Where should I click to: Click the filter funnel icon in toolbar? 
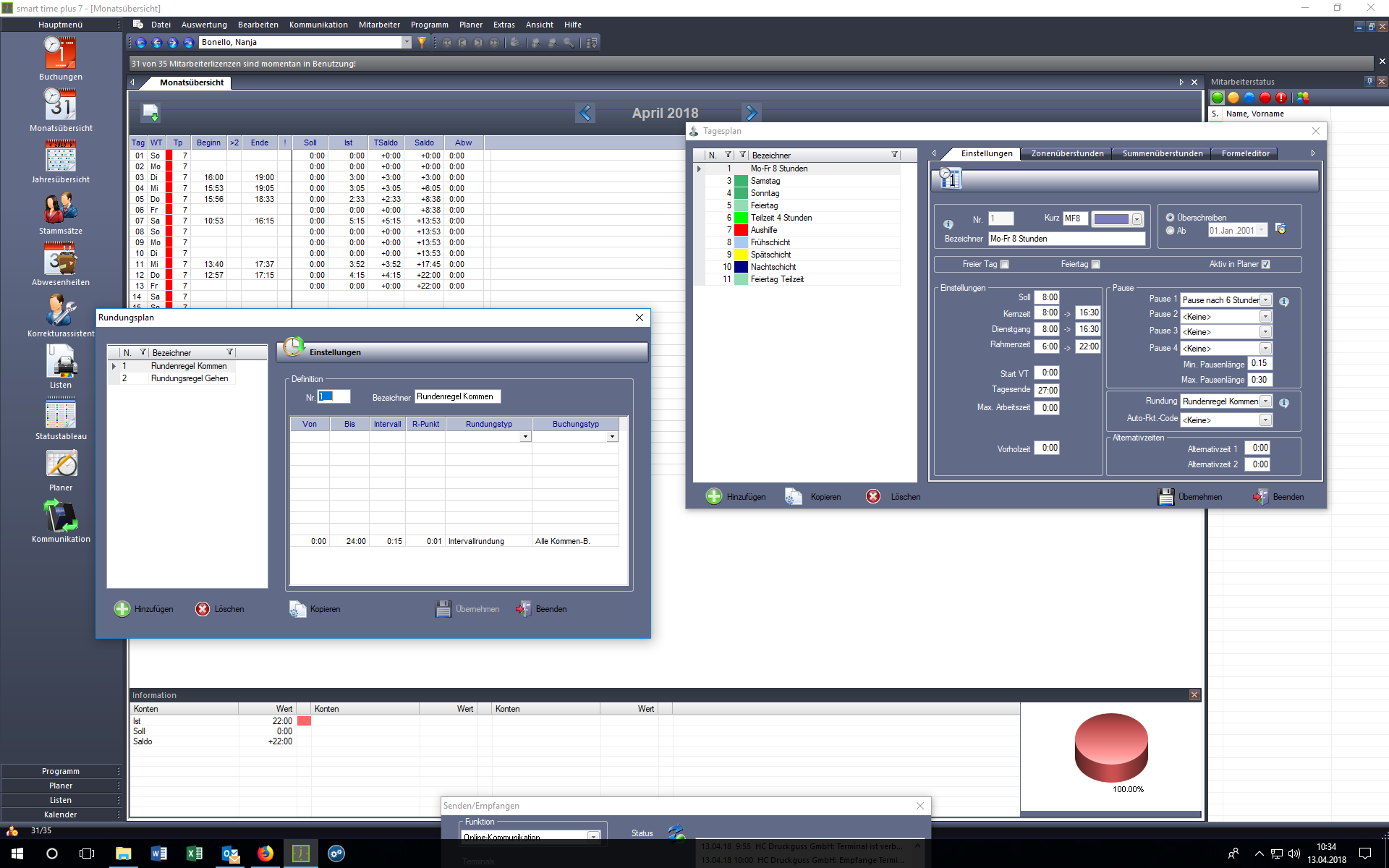pos(422,43)
